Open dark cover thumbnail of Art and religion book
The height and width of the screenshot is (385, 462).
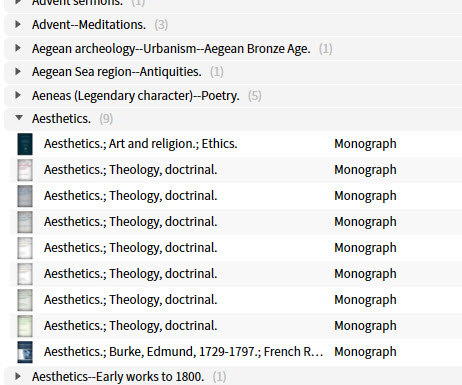coord(25,144)
